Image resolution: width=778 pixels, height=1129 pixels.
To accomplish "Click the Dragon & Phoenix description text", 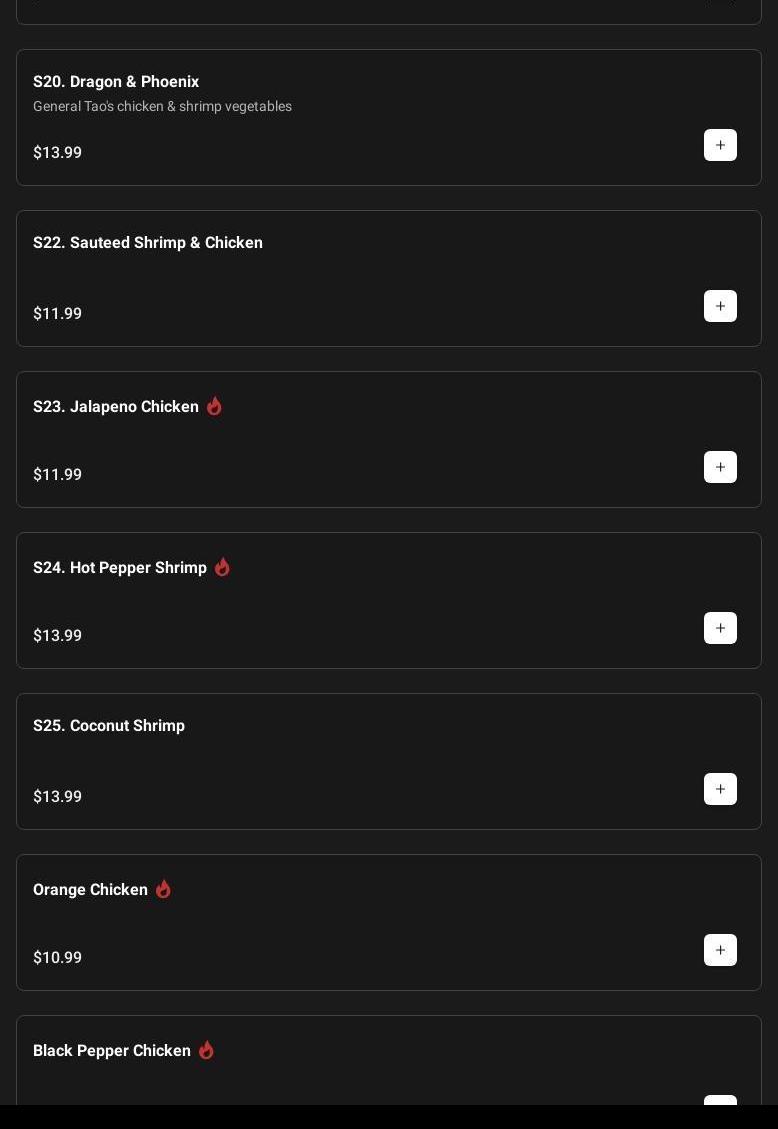I will [x=162, y=107].
